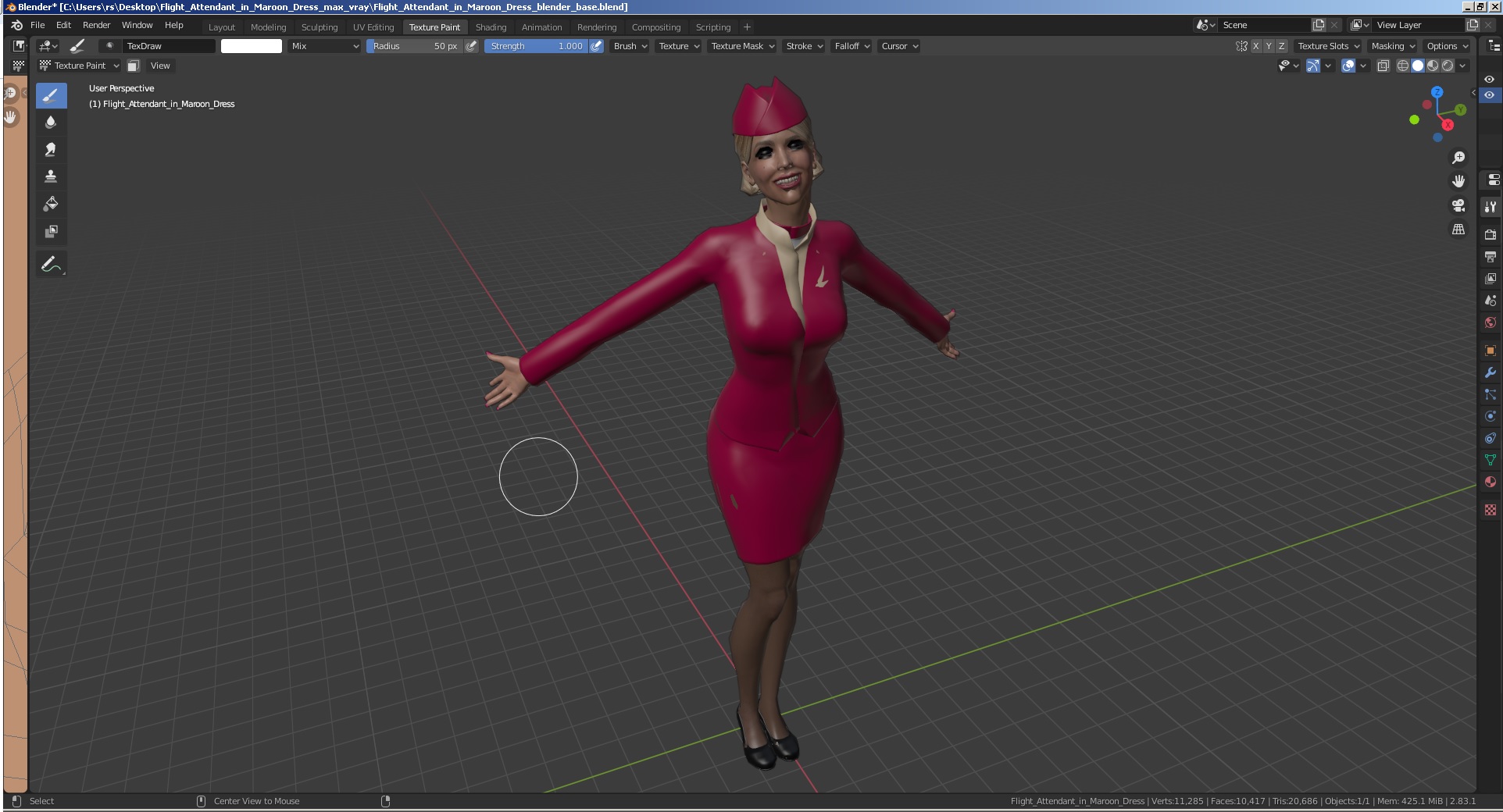This screenshot has width=1503, height=812.
Task: Open the Texture Slots dropdown
Action: [1328, 46]
